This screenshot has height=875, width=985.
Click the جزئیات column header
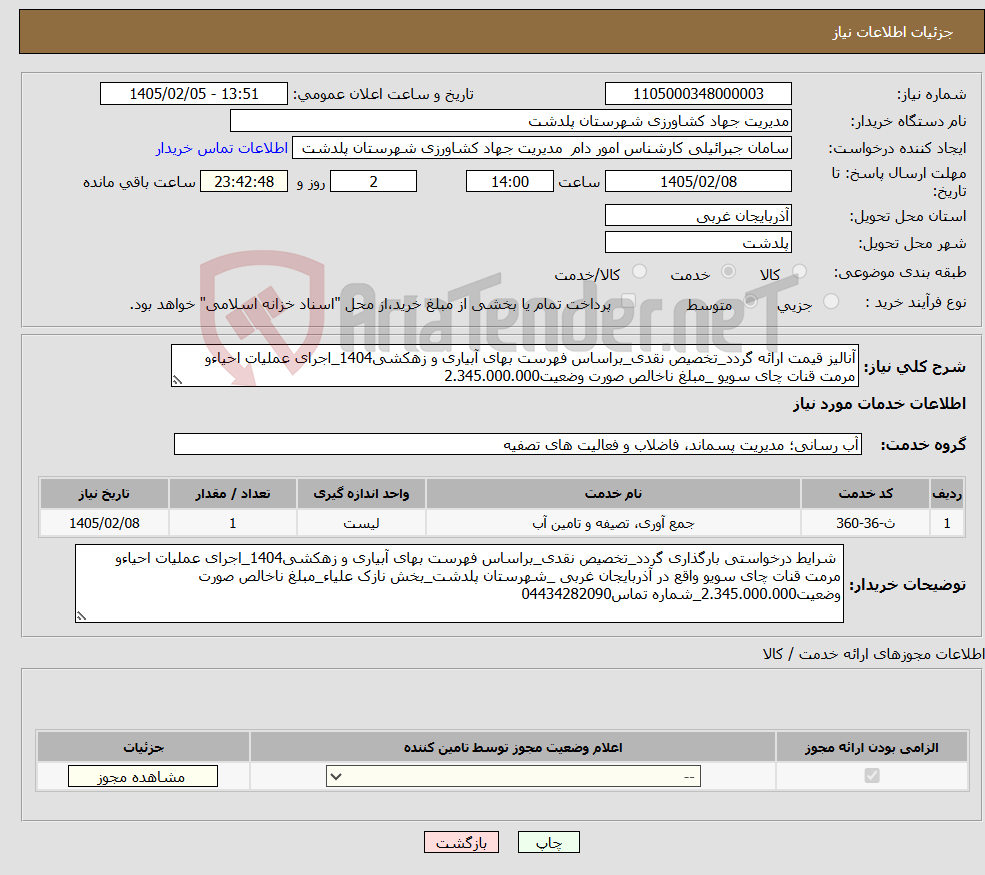tap(143, 747)
